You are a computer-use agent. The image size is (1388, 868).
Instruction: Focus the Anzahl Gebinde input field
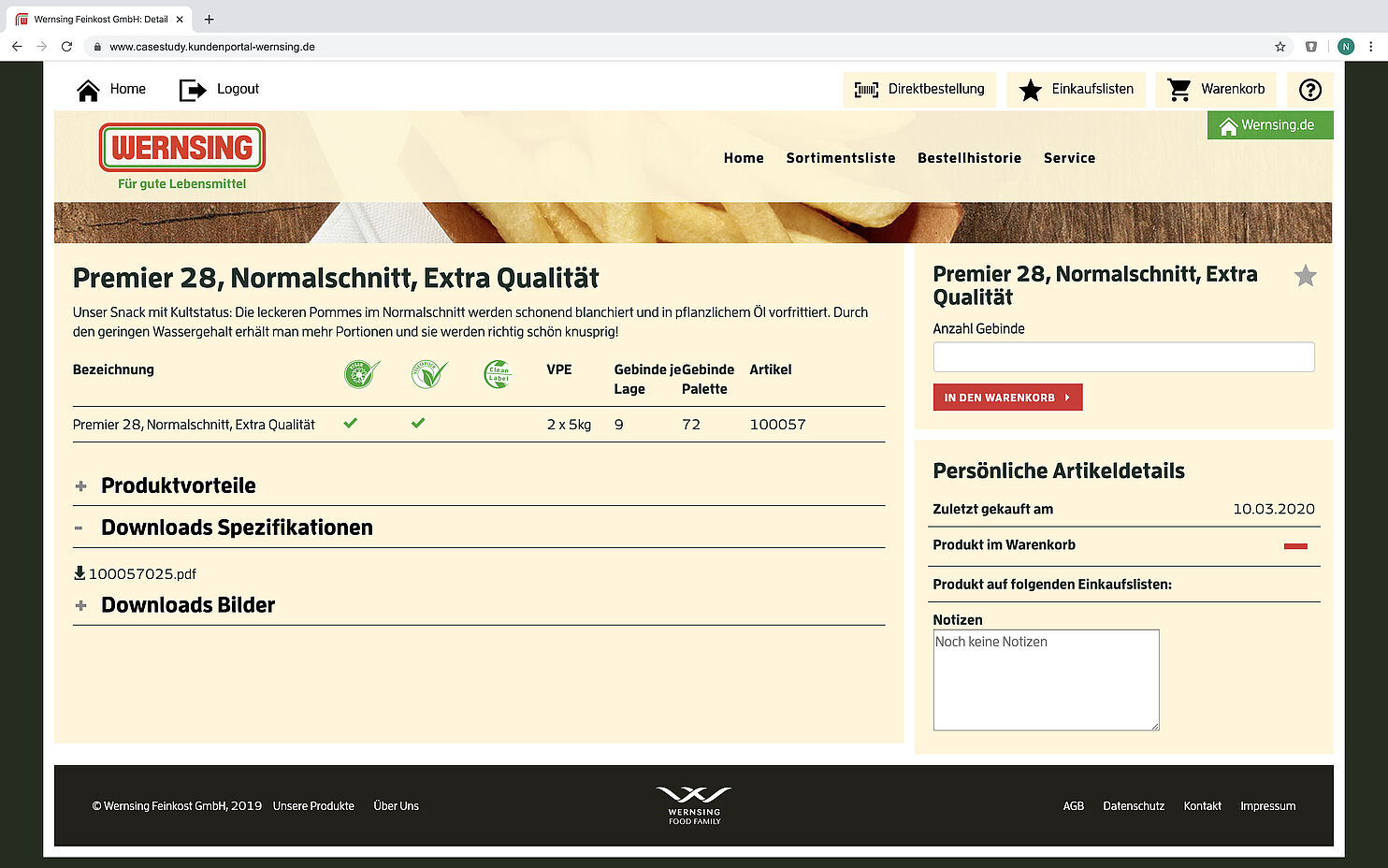[1123, 356]
